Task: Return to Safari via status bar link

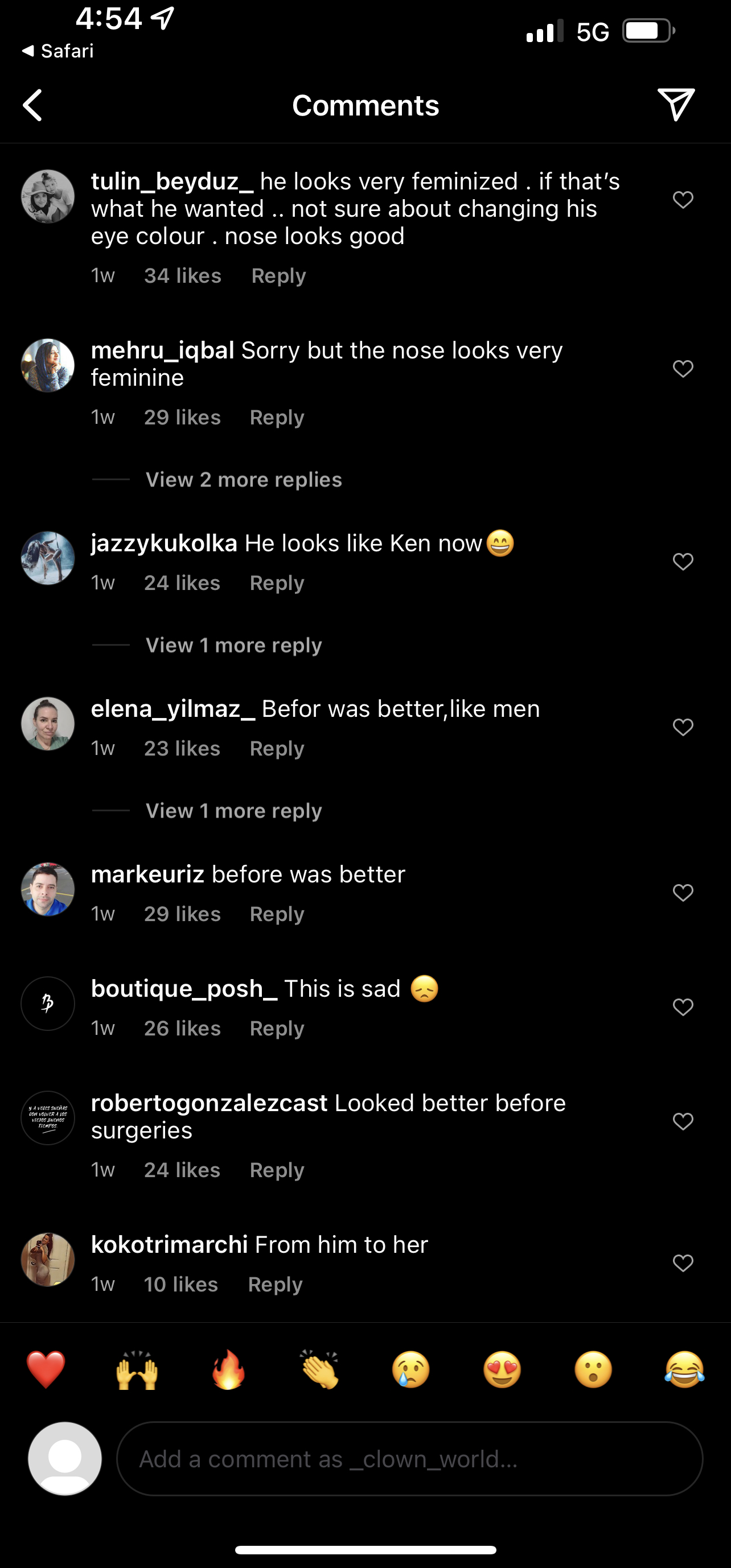Action: coord(58,51)
